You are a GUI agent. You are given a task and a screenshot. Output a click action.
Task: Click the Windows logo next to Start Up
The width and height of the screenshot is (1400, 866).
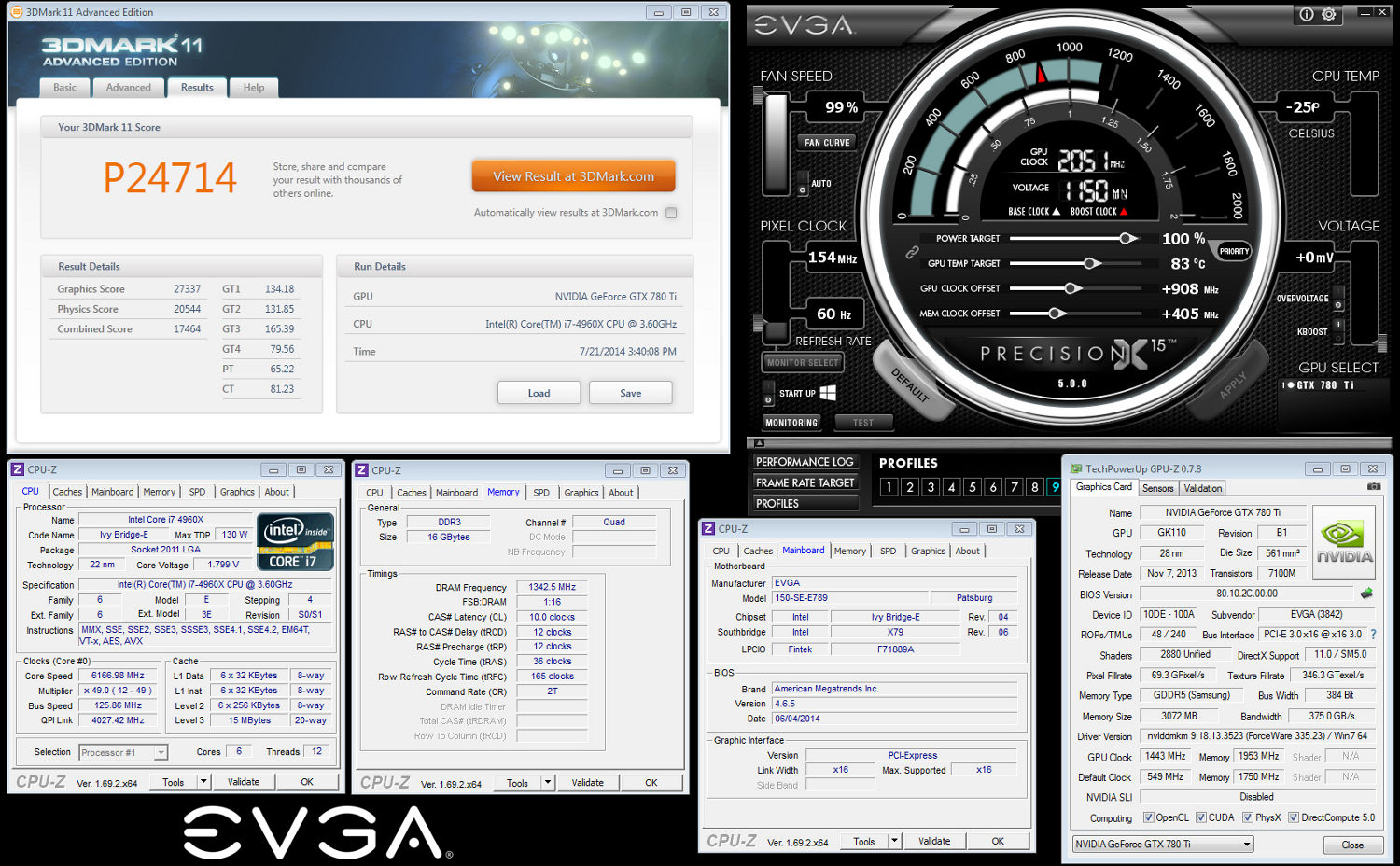tap(828, 393)
